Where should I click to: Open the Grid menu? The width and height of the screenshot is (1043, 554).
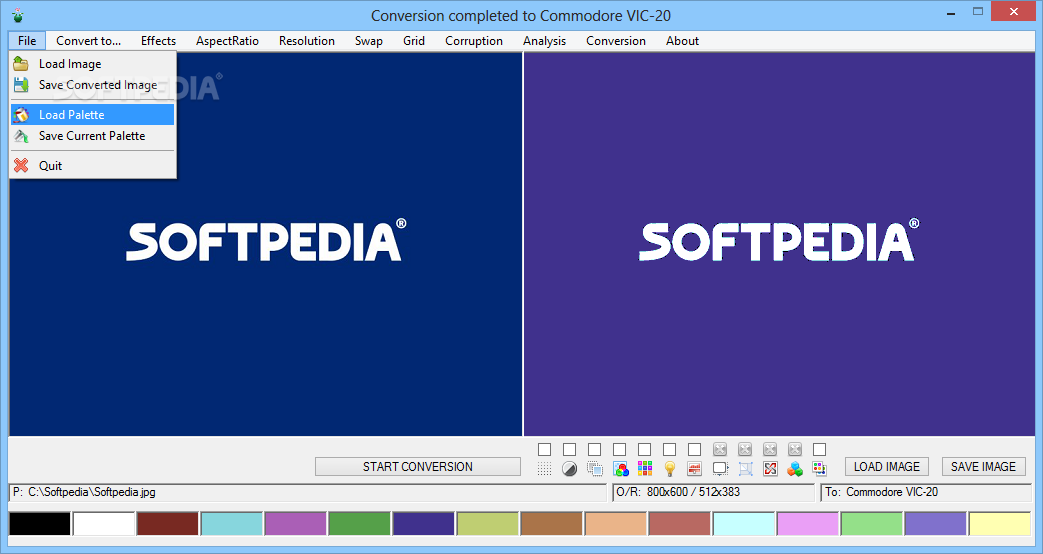tap(414, 41)
